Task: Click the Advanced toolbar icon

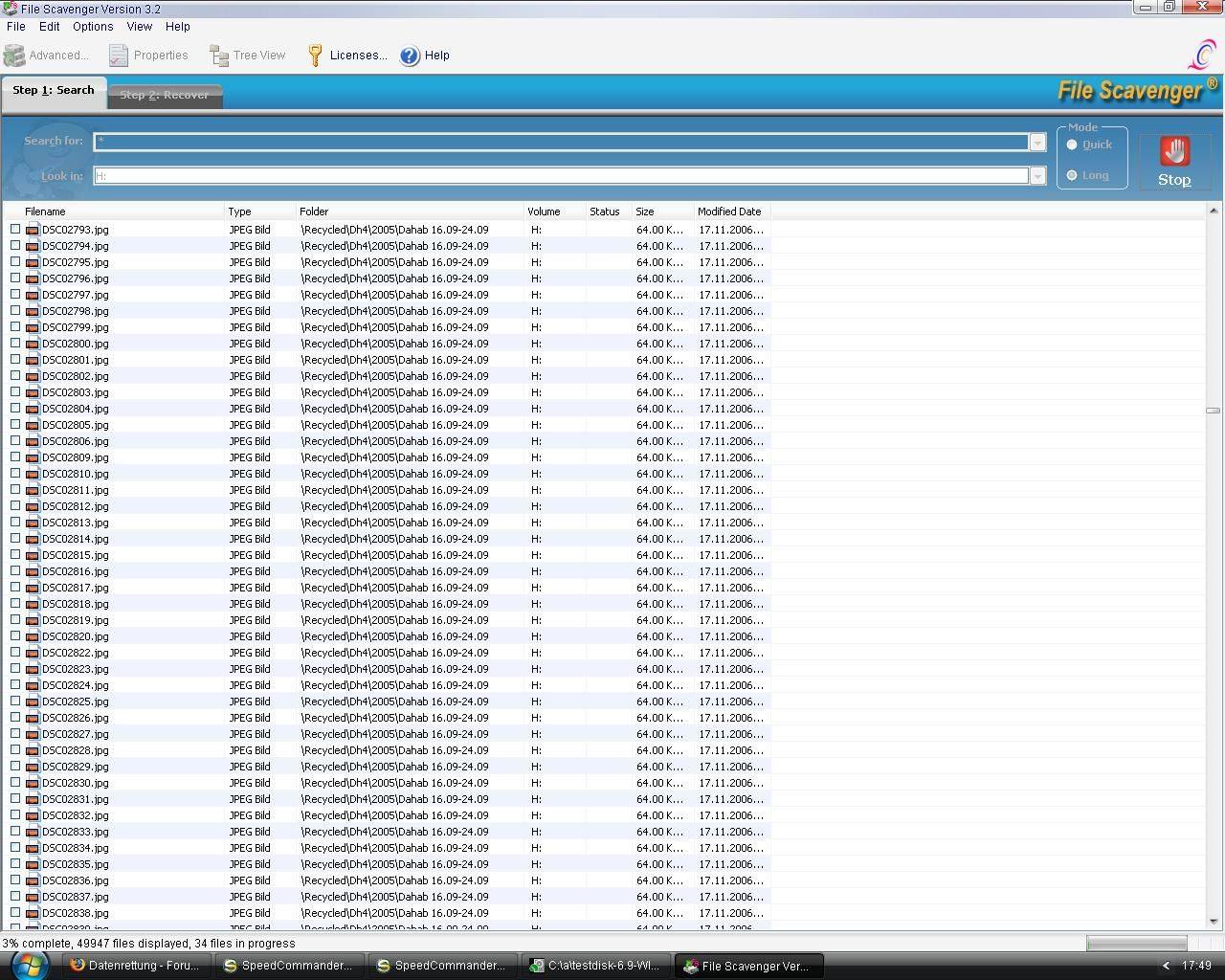Action: pyautogui.click(x=14, y=56)
